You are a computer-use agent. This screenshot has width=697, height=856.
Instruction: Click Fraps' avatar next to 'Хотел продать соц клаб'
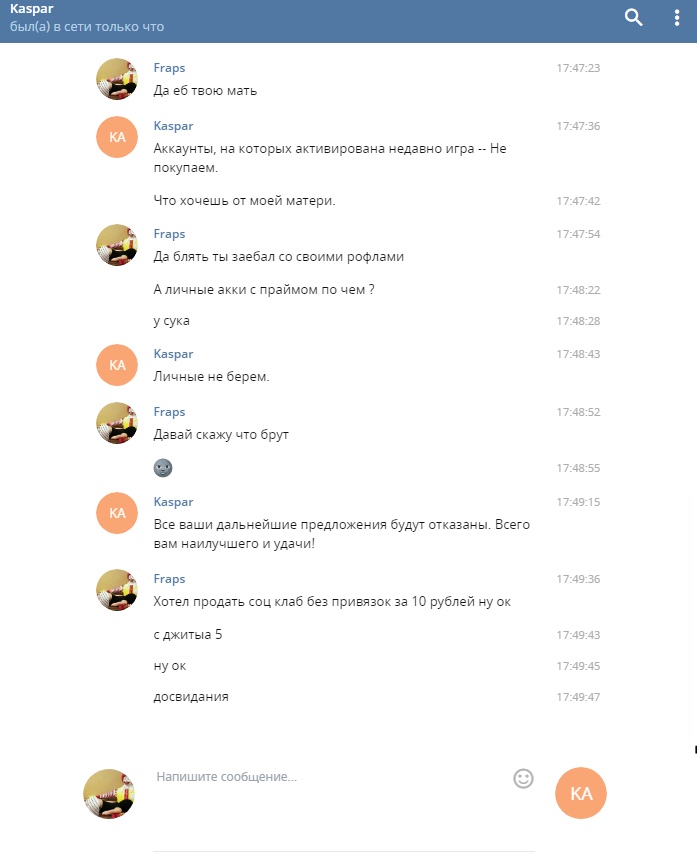tap(117, 590)
